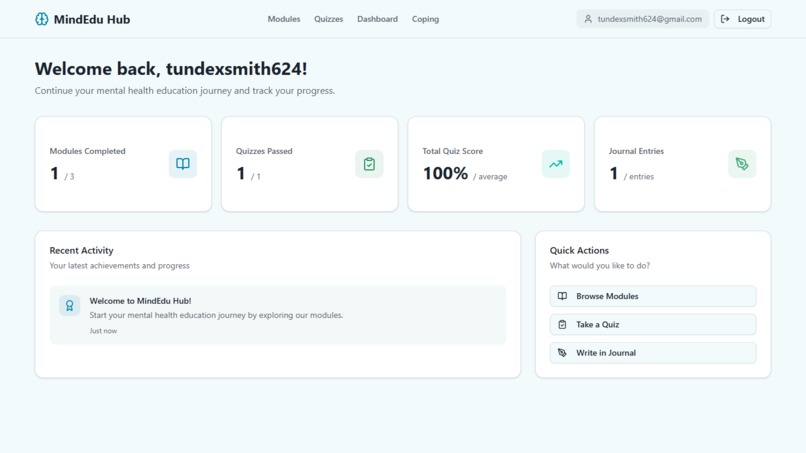The height and width of the screenshot is (453, 806).
Task: Click 'What would you like to do?' subtitle
Action: pyautogui.click(x=600, y=266)
